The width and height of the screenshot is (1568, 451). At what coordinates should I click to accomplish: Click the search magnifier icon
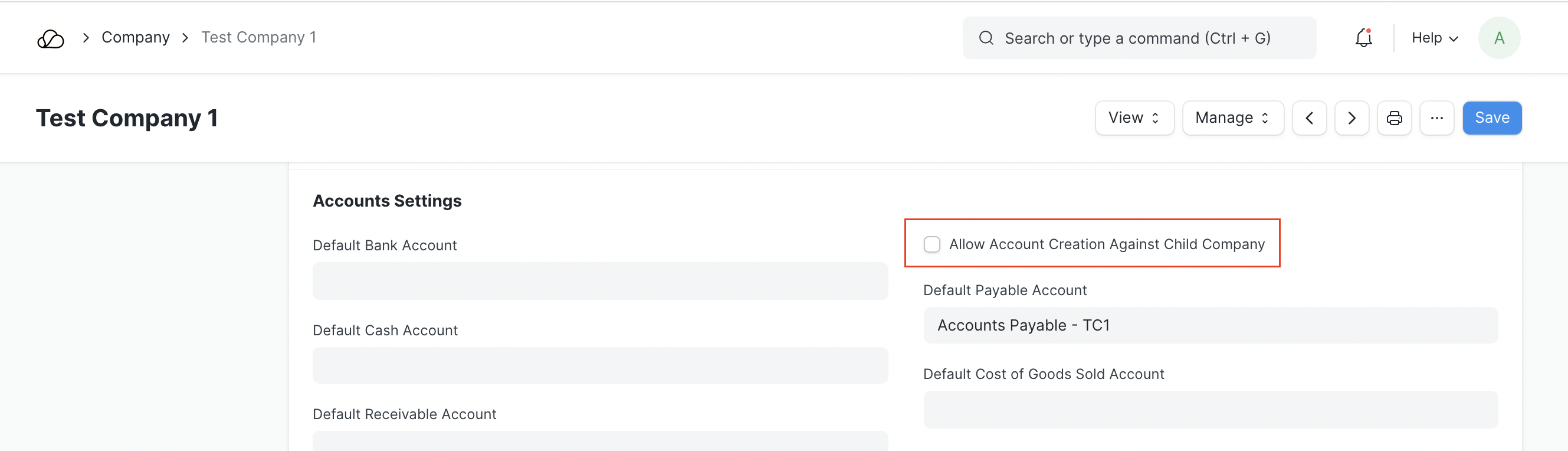coord(986,38)
